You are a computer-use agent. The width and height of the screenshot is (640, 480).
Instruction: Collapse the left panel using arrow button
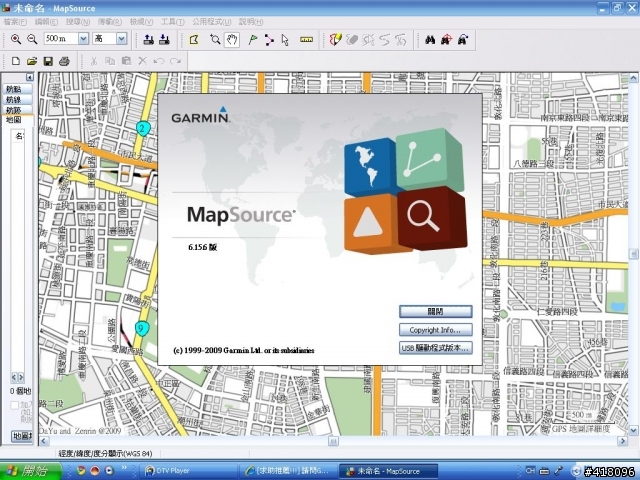(x=29, y=77)
